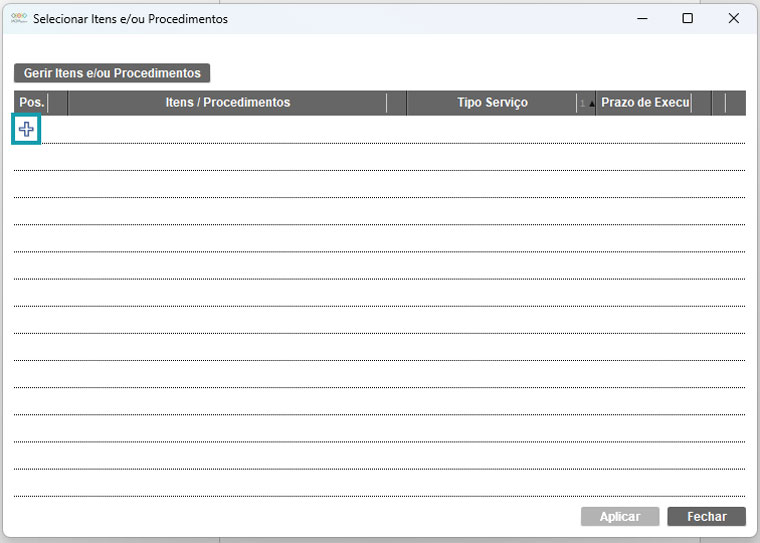Image resolution: width=760 pixels, height=543 pixels.
Task: Click the application icon in the title bar
Action: coord(18,18)
